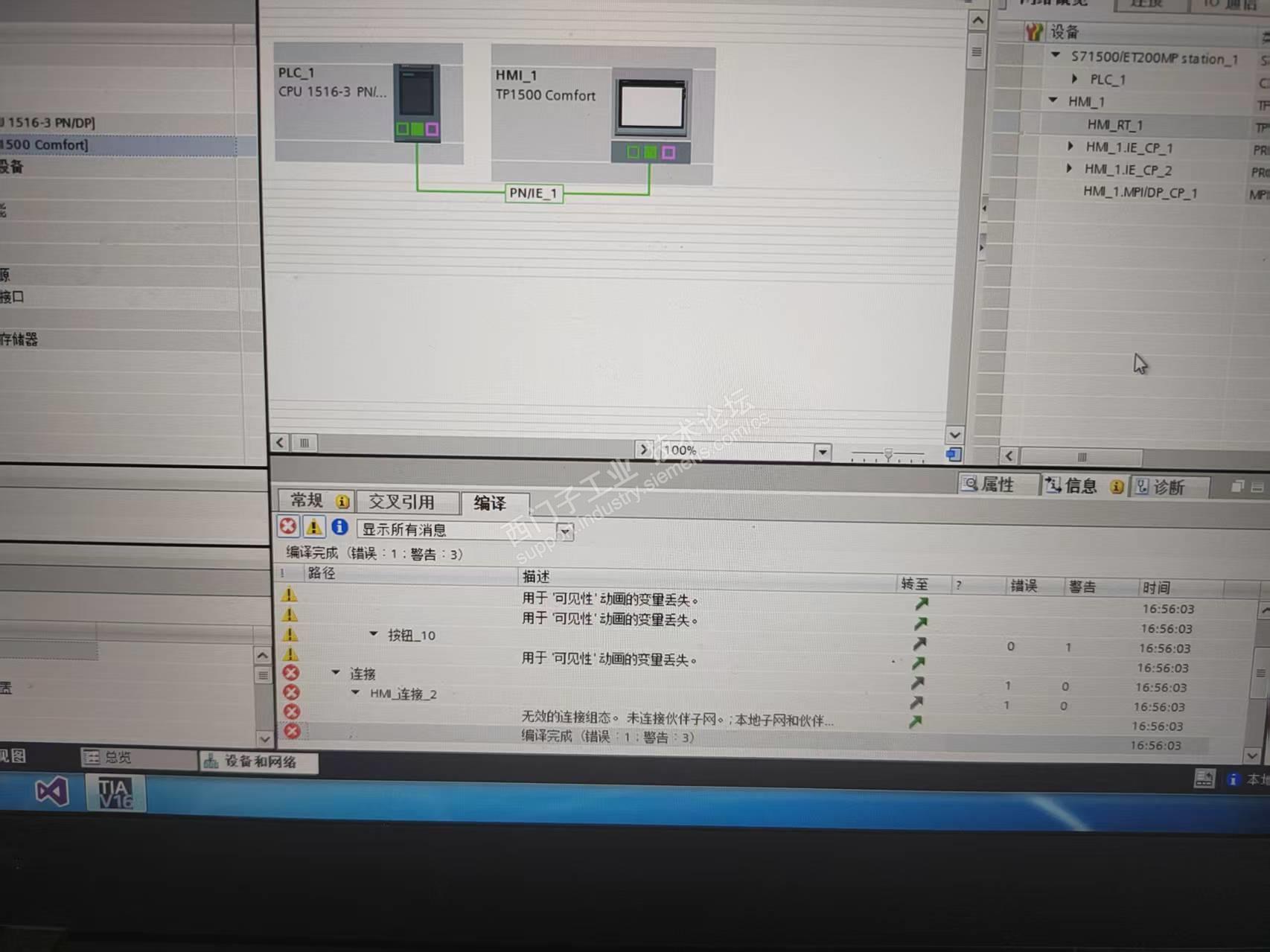Screen dimensions: 1270x952
Task: Click the status bar info icon
Action: pyautogui.click(x=1234, y=779)
